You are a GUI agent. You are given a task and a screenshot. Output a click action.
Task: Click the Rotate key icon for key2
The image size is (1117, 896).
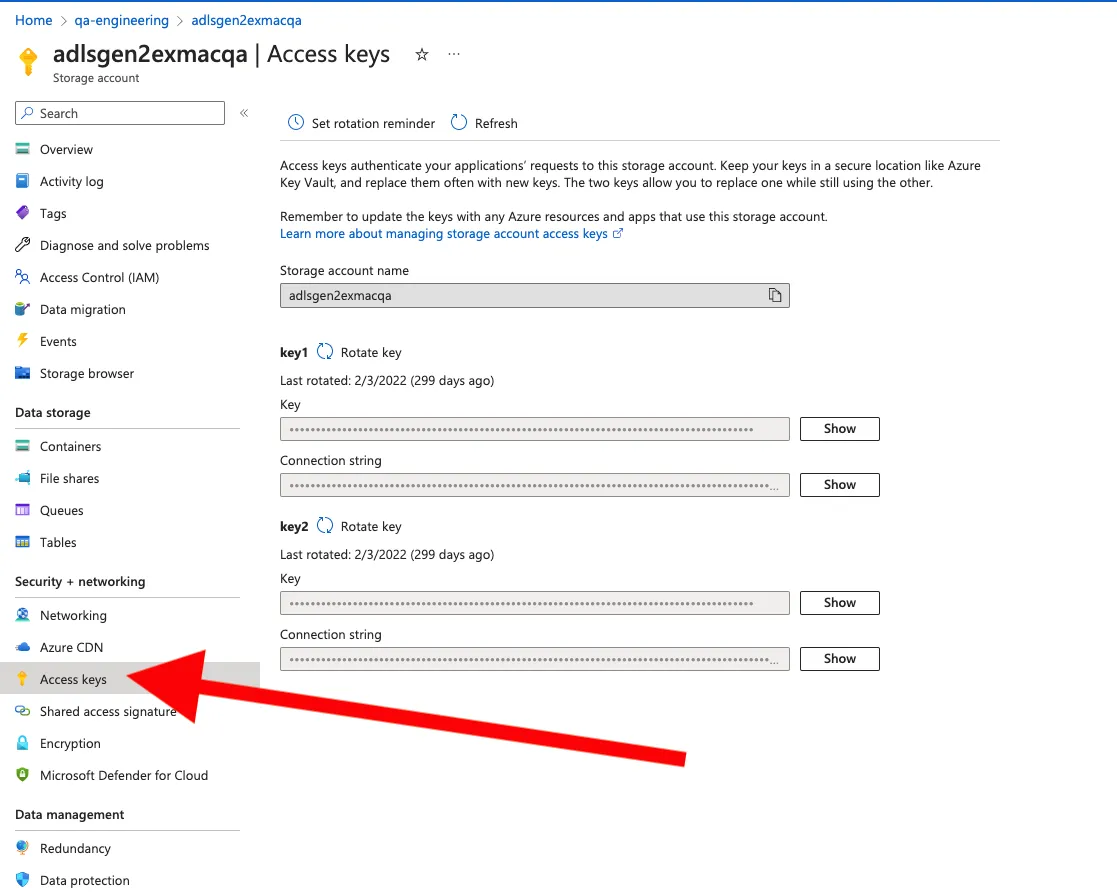pos(325,526)
